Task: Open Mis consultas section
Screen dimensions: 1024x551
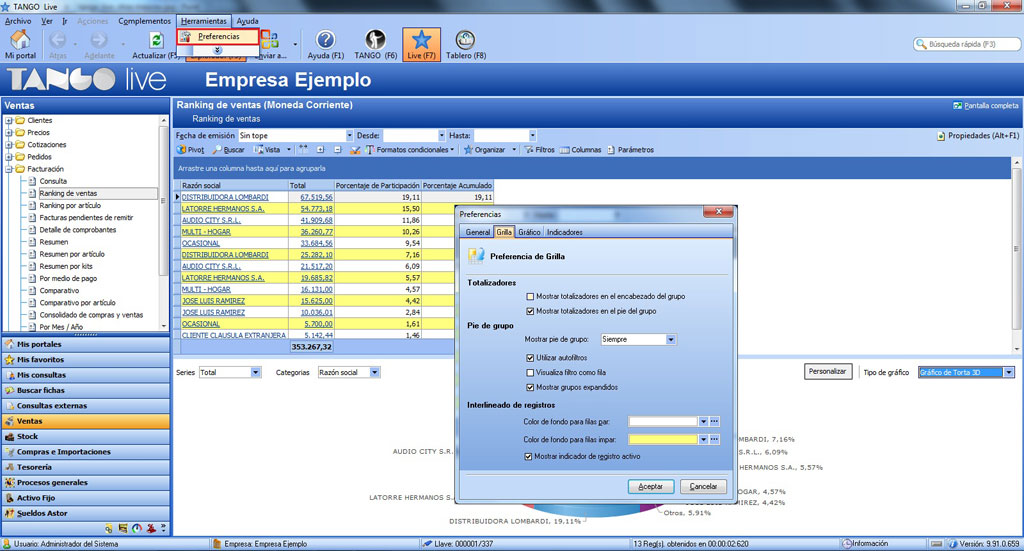Action: [86, 375]
